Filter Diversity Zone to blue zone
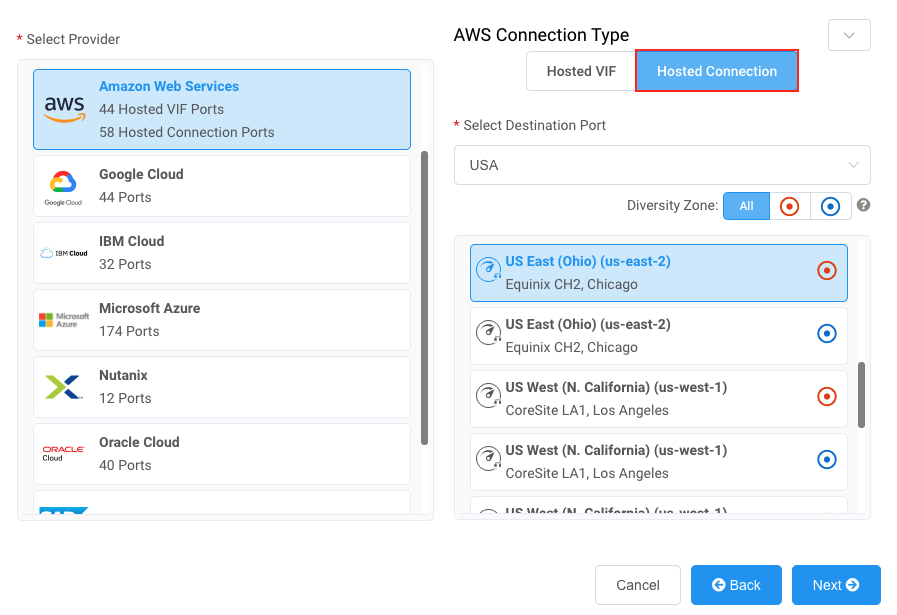 [x=830, y=206]
